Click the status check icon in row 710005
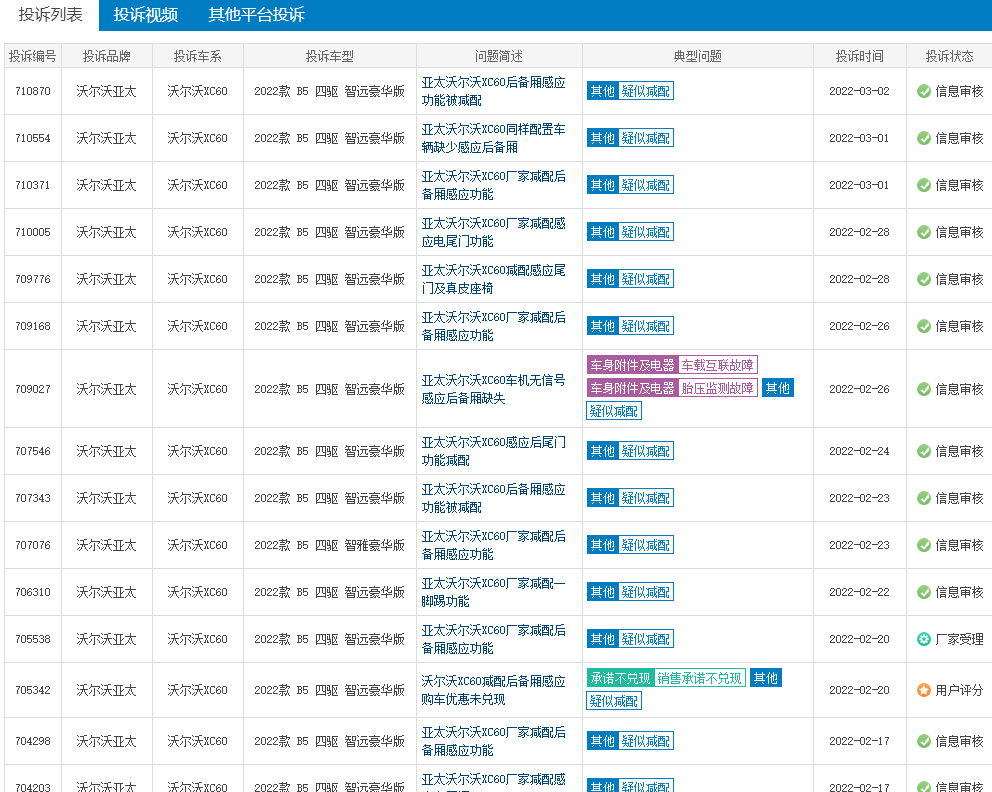Screen dimensions: 992x792 tap(924, 232)
